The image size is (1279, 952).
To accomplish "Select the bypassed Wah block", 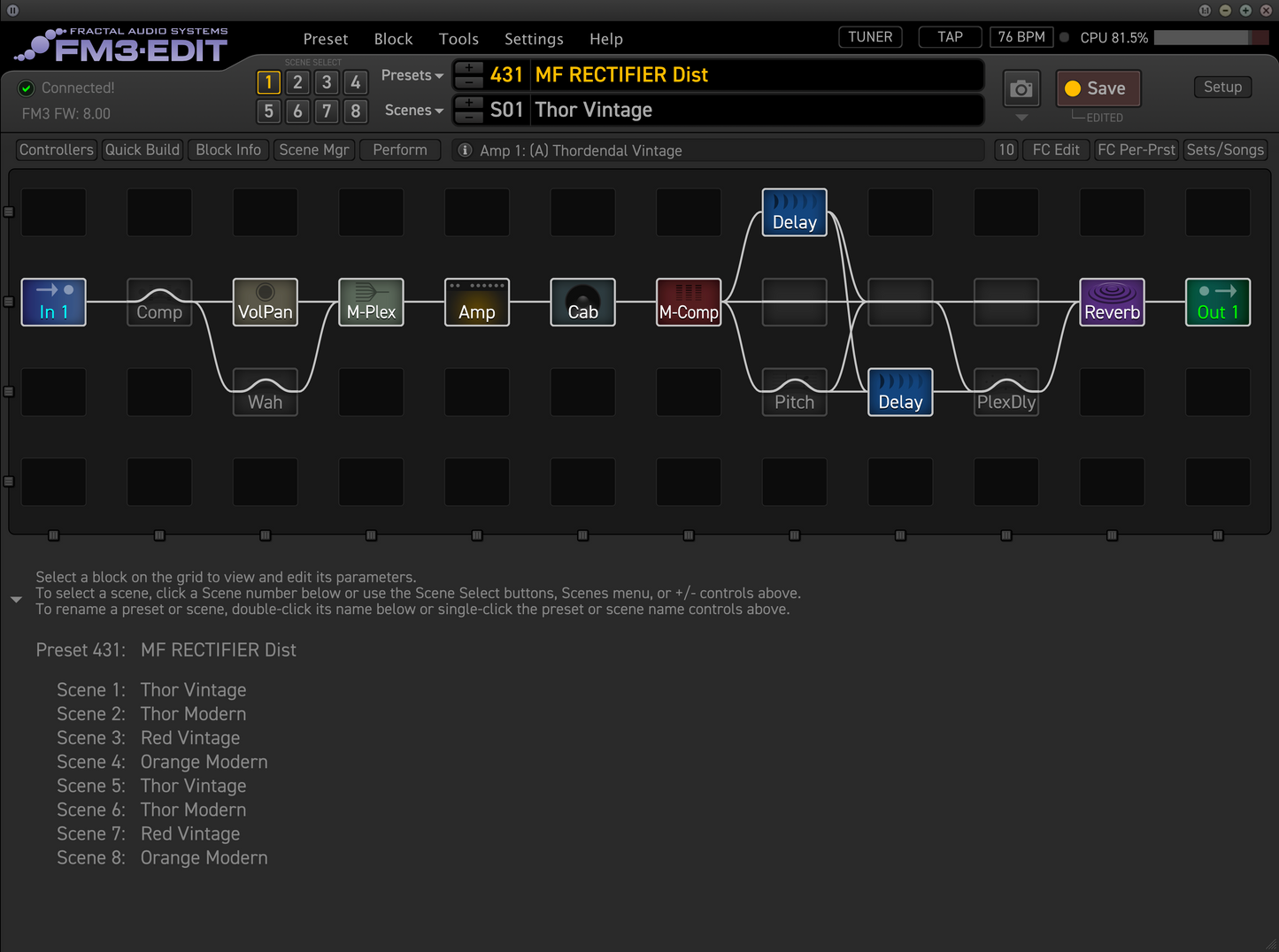I will coord(266,392).
